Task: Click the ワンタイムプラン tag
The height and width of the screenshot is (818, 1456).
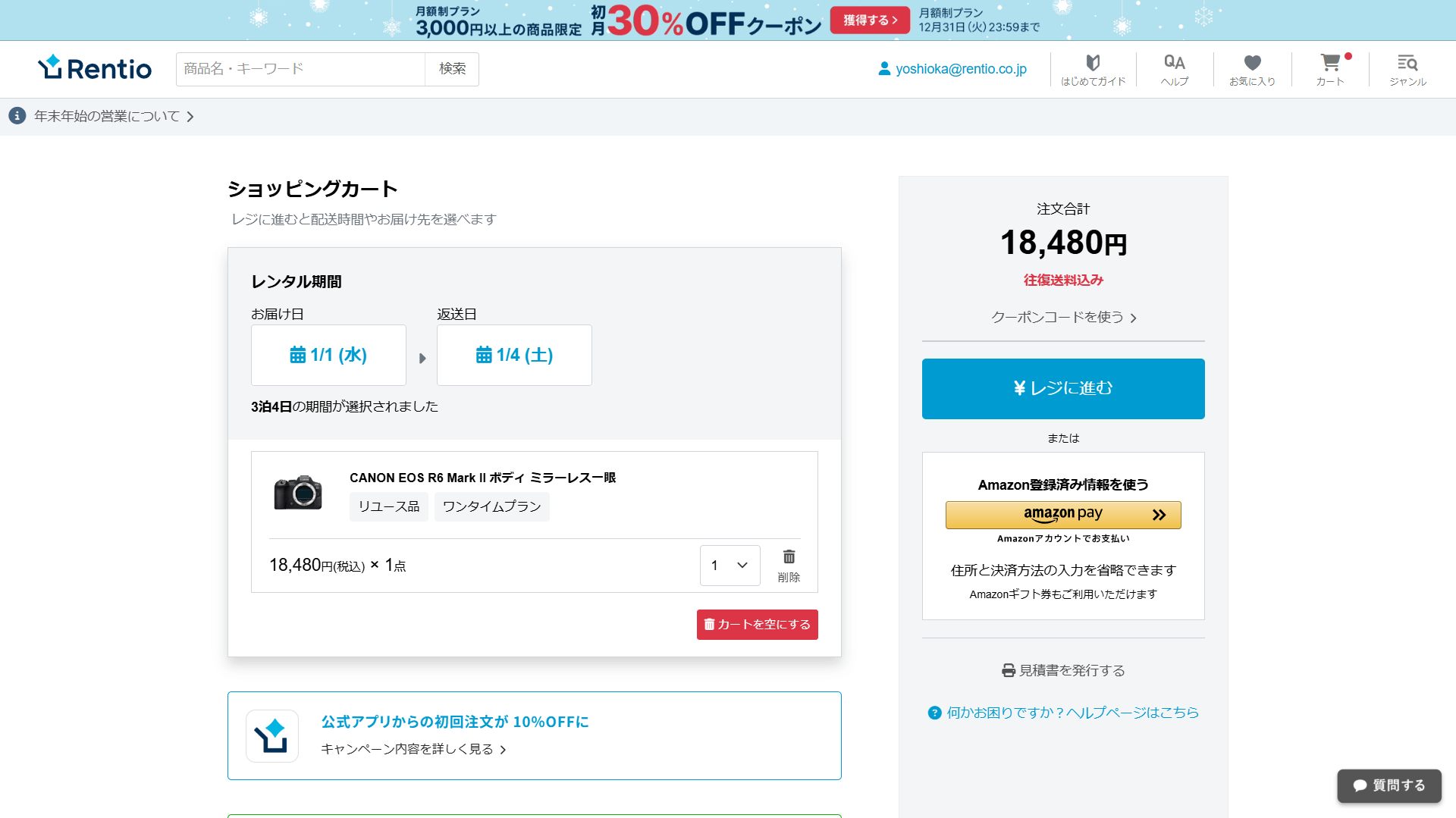Action: 492,506
